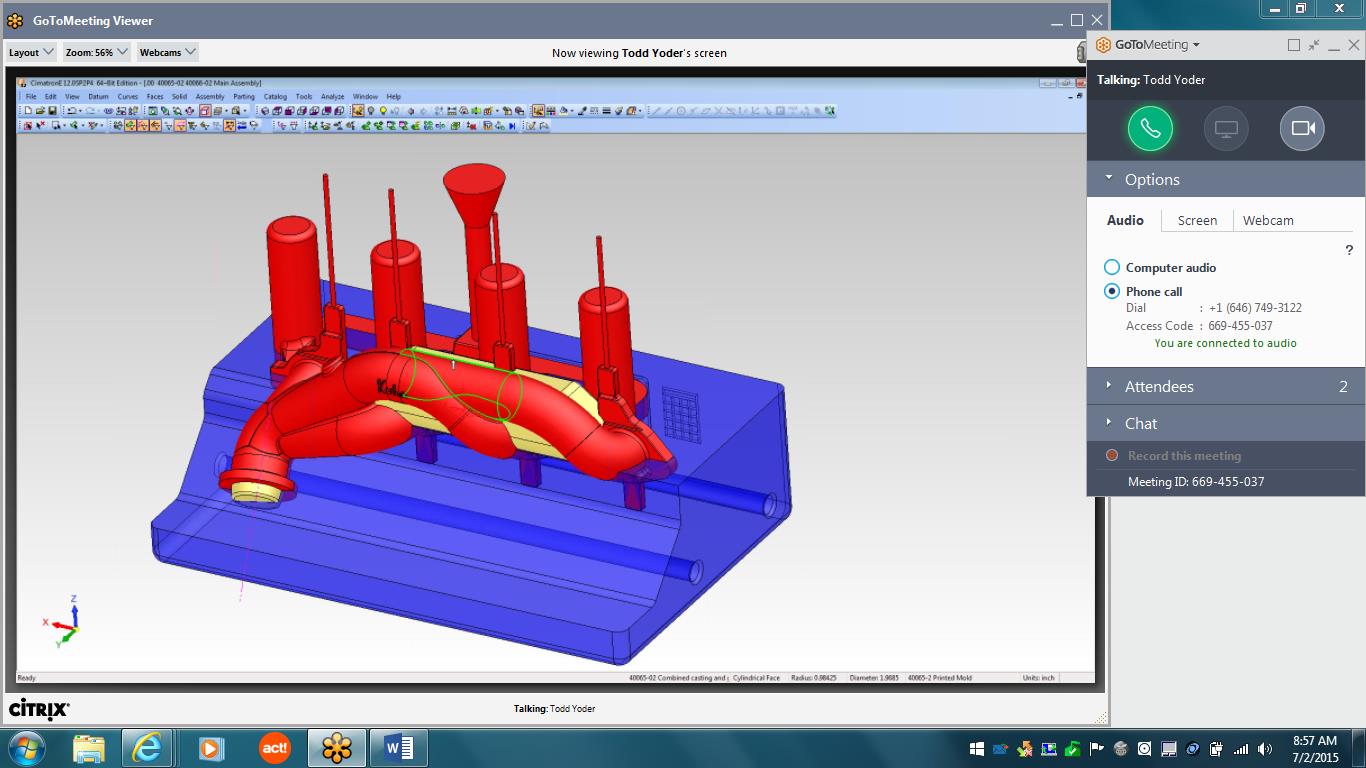The width and height of the screenshot is (1366, 768).
Task: Open the Catalog menu in Cimatron
Action: (x=275, y=97)
